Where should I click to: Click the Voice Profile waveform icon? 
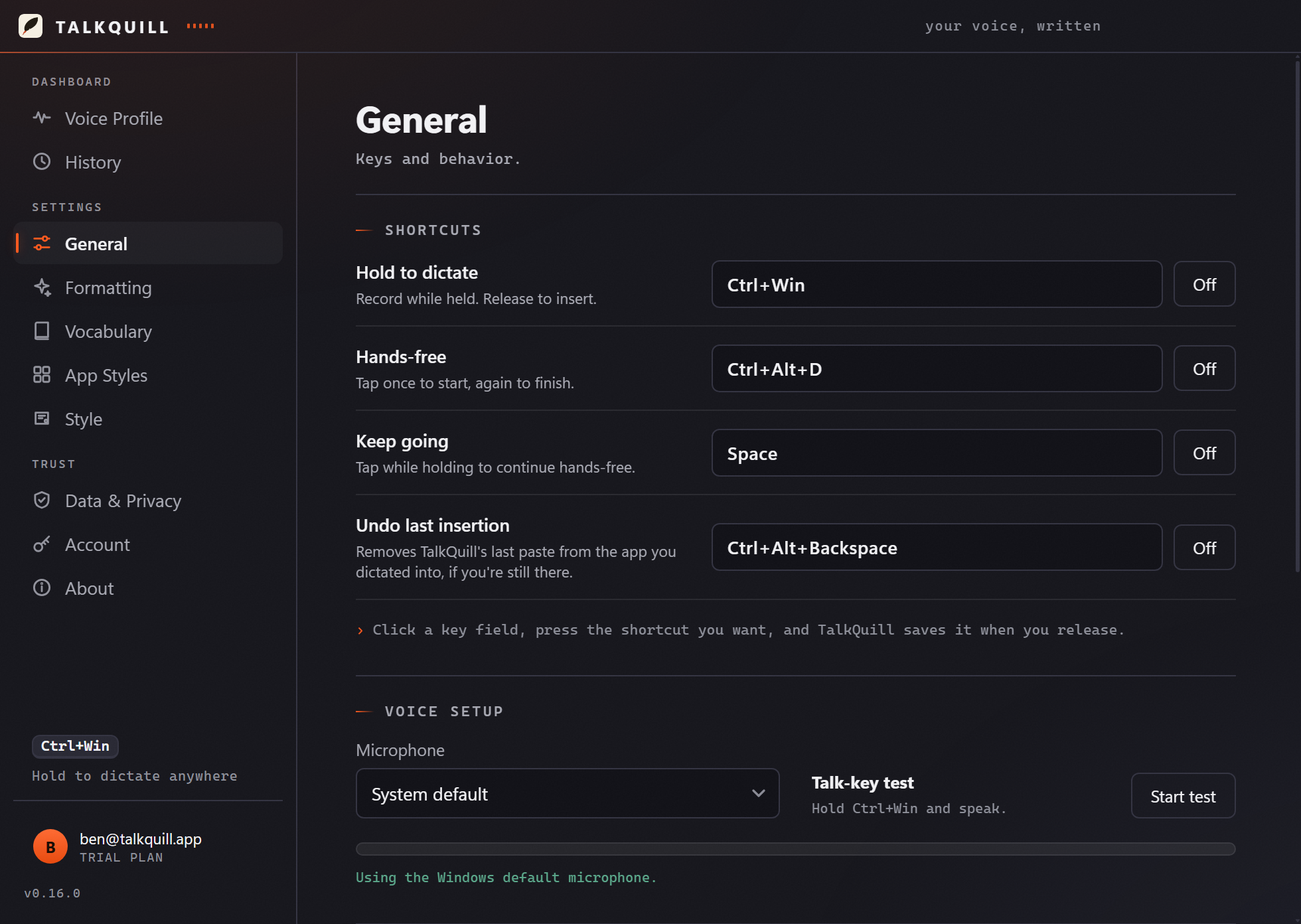[42, 118]
